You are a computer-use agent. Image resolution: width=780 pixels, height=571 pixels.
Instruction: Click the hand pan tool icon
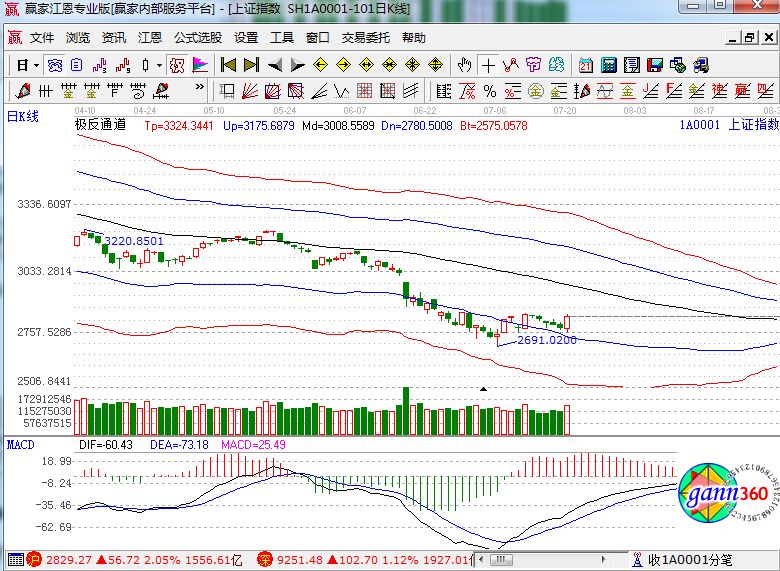pyautogui.click(x=464, y=65)
